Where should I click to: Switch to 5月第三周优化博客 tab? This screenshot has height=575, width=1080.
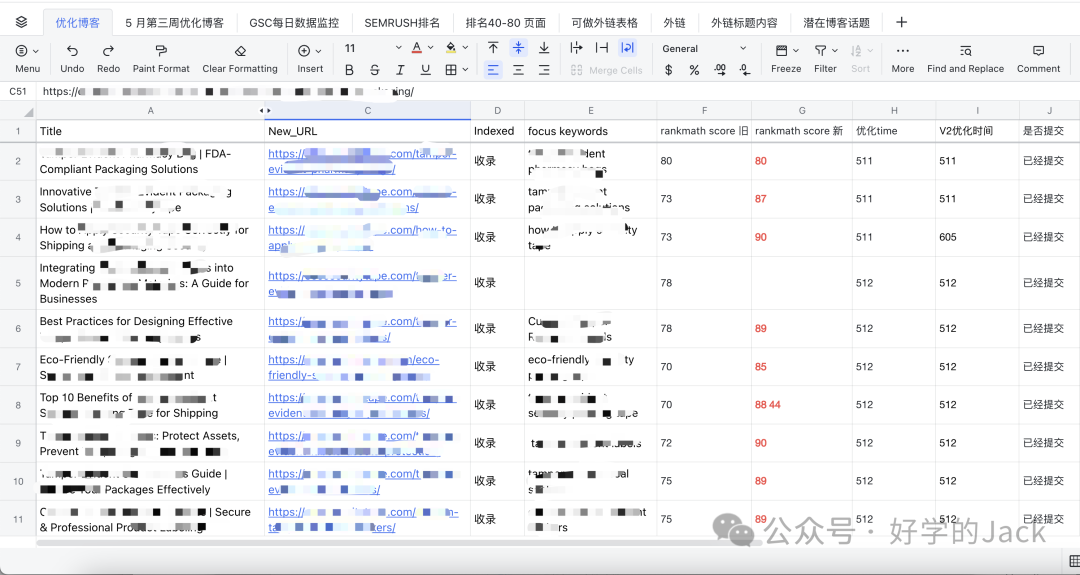tap(174, 23)
